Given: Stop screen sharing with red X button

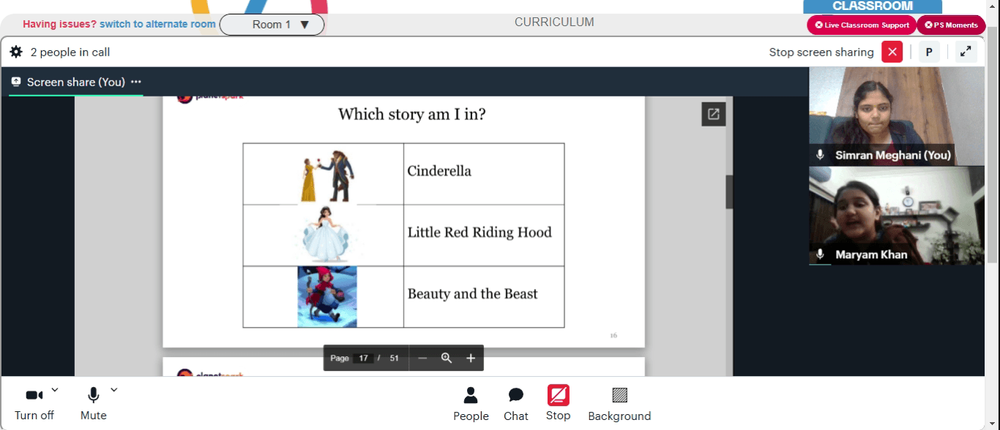Looking at the screenshot, I should (x=892, y=52).
